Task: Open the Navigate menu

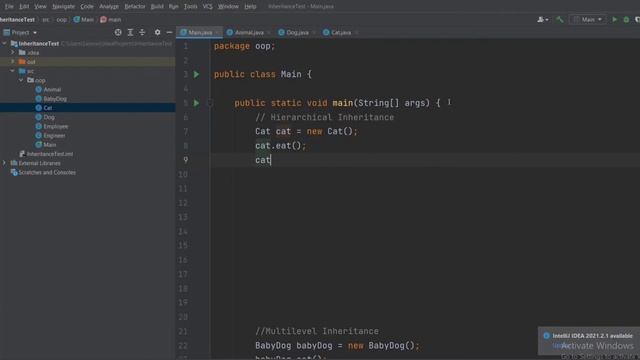Action: pos(63,7)
